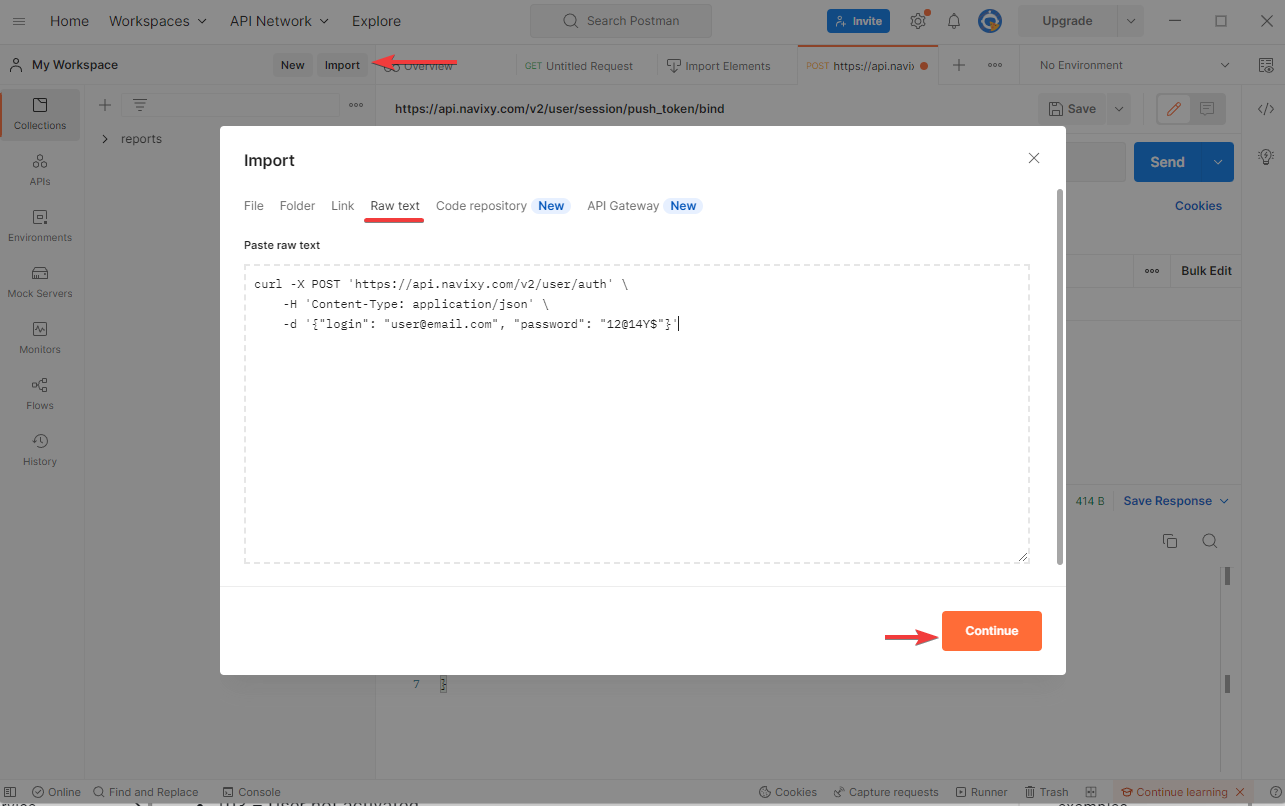The width and height of the screenshot is (1285, 806).
Task: Open the Import Elements tab
Action: tap(719, 66)
